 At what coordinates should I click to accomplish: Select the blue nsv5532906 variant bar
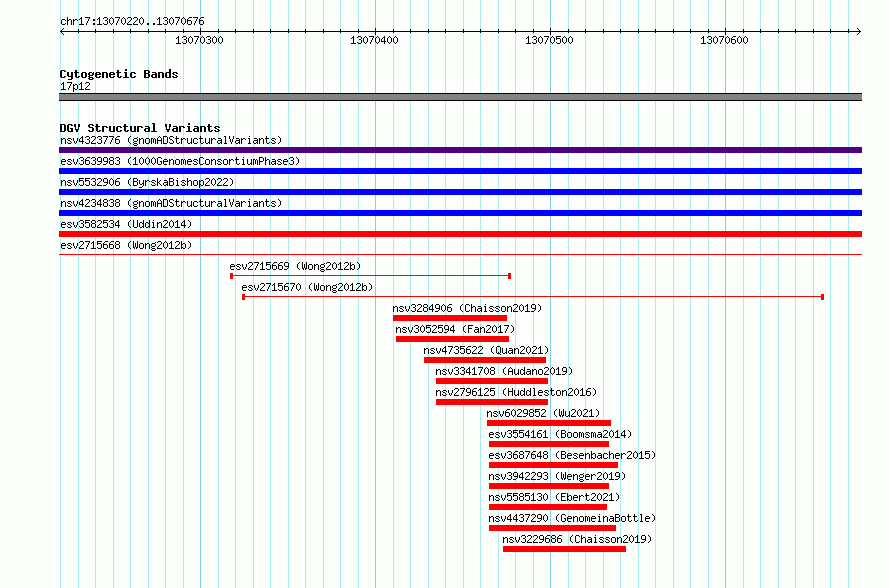click(460, 192)
